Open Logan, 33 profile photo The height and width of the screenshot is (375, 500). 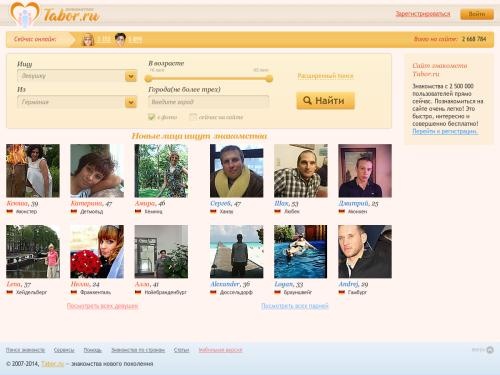301,251
